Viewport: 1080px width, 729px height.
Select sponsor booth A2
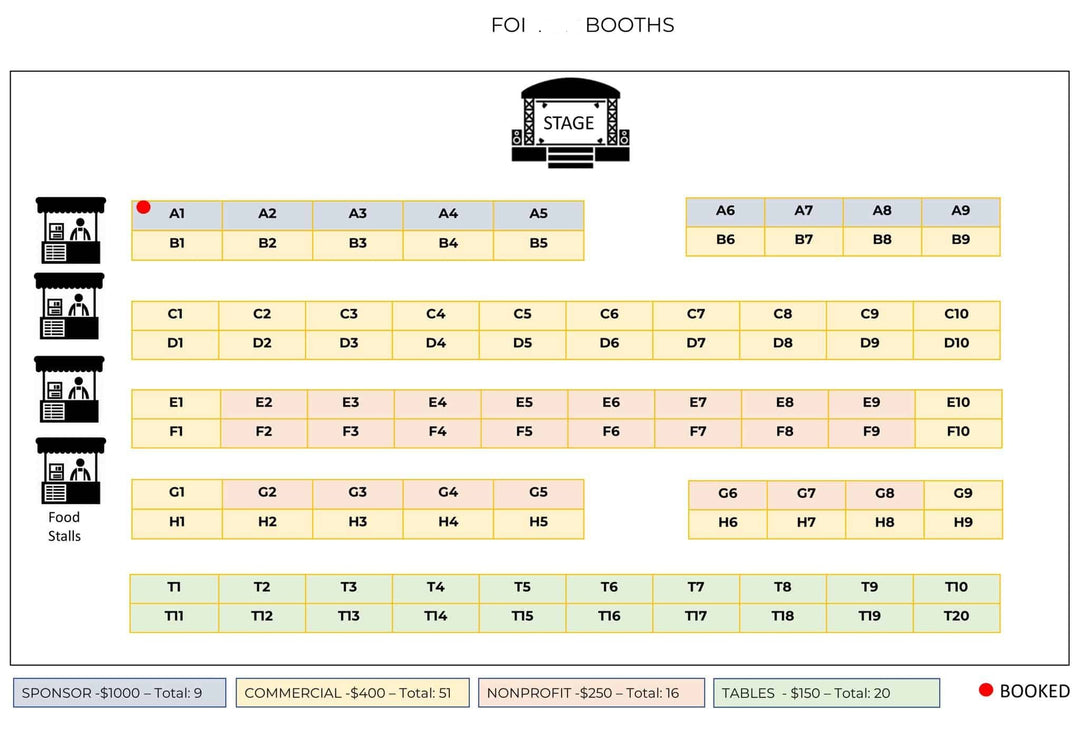[267, 215]
